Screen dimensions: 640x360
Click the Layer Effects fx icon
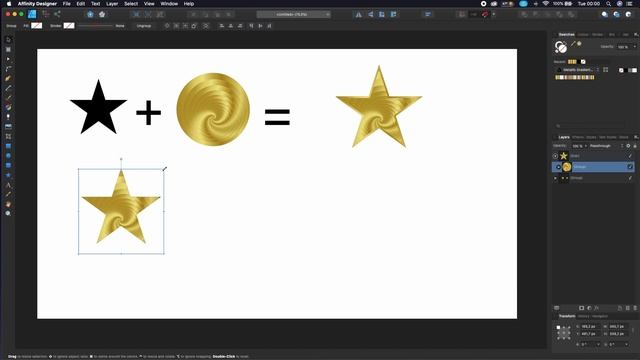(x=597, y=308)
